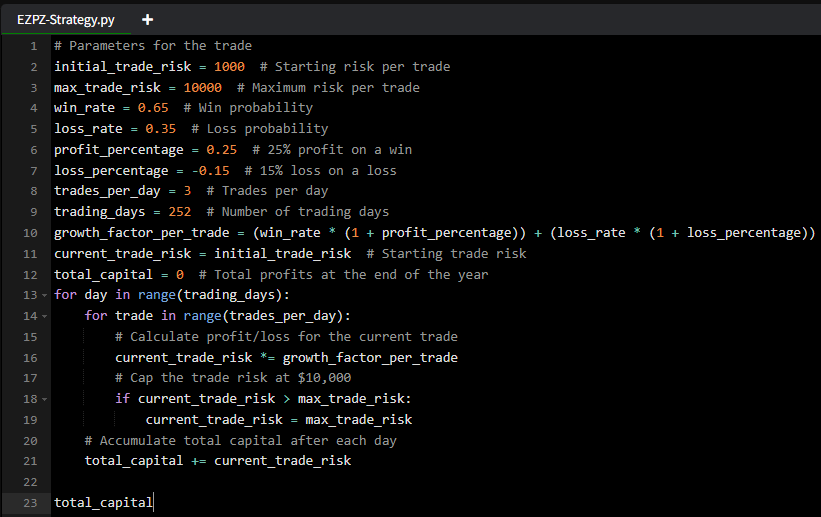Viewport: 821px width, 517px height.
Task: Click trades_per_day variable on line 8
Action: tap(107, 191)
